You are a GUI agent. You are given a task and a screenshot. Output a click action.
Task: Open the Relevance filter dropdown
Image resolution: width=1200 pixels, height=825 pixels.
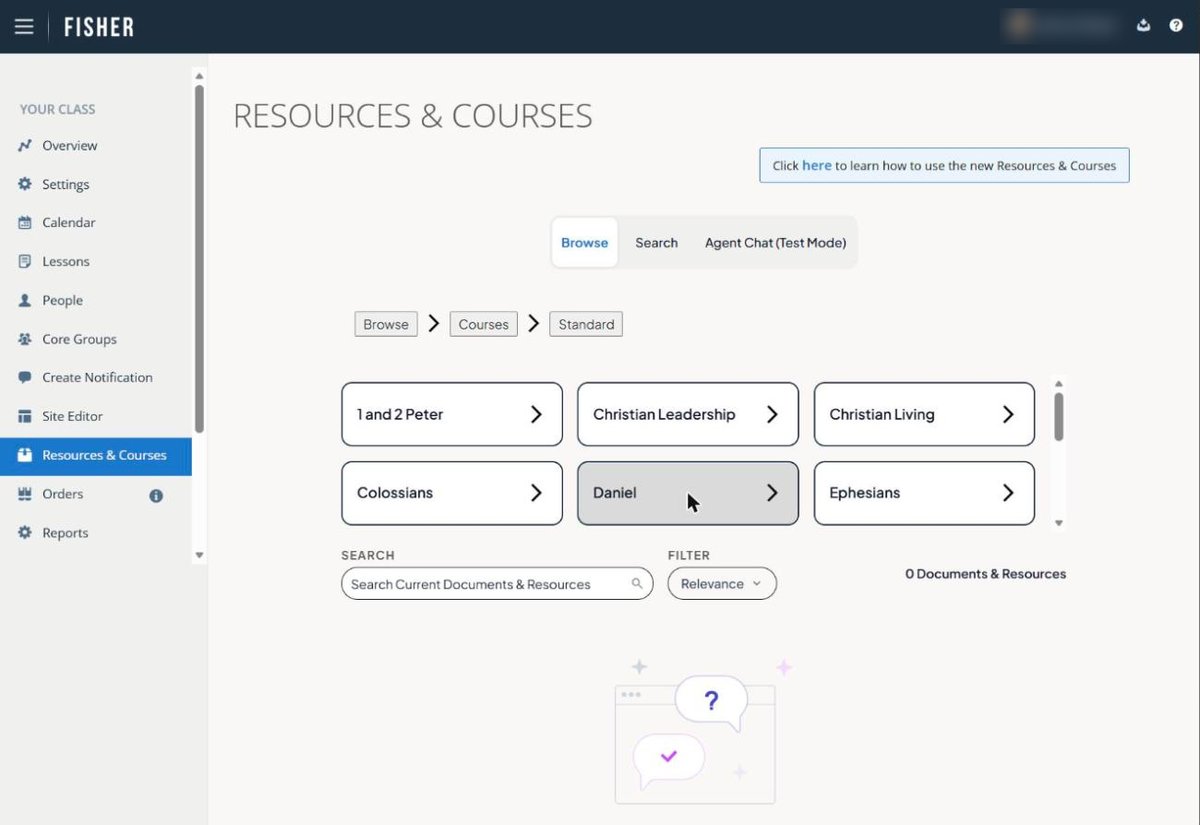click(722, 584)
